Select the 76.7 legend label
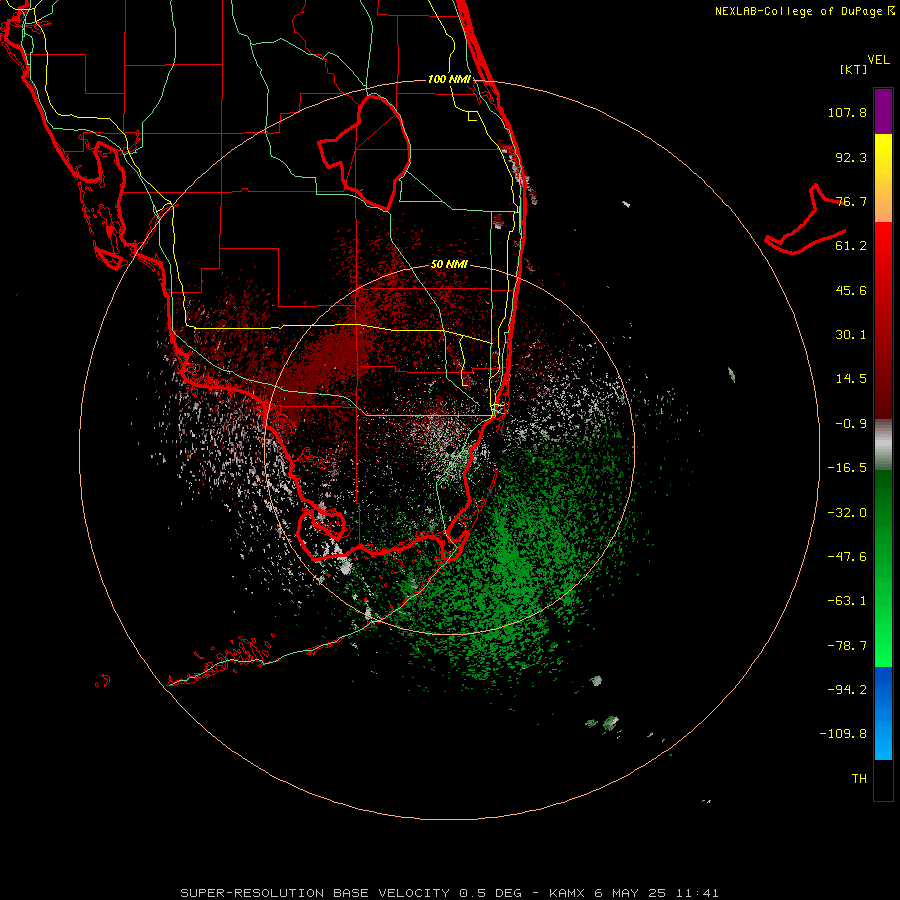This screenshot has height=900, width=900. (x=851, y=201)
